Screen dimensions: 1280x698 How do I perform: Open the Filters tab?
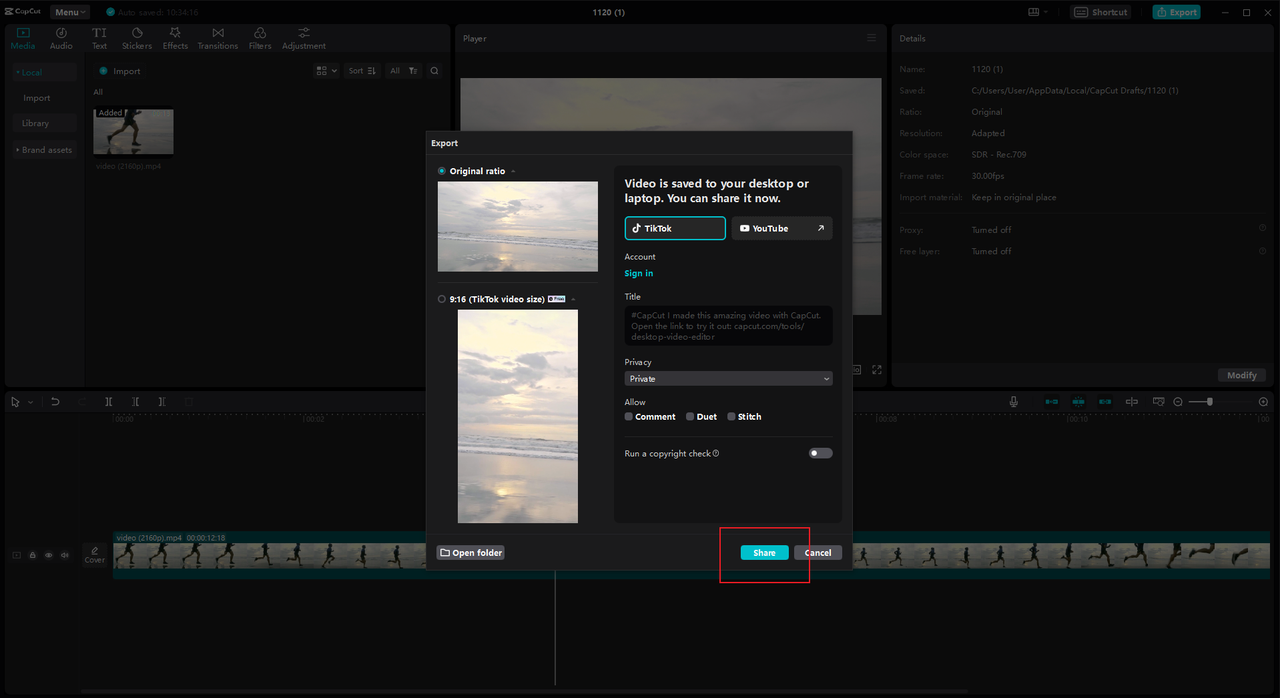[x=260, y=38]
